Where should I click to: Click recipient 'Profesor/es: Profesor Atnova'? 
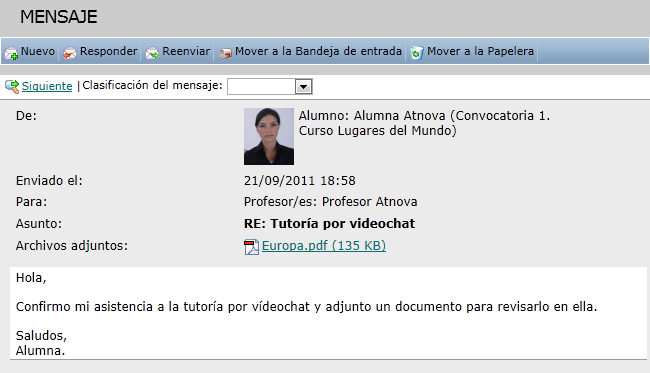[x=330, y=202]
